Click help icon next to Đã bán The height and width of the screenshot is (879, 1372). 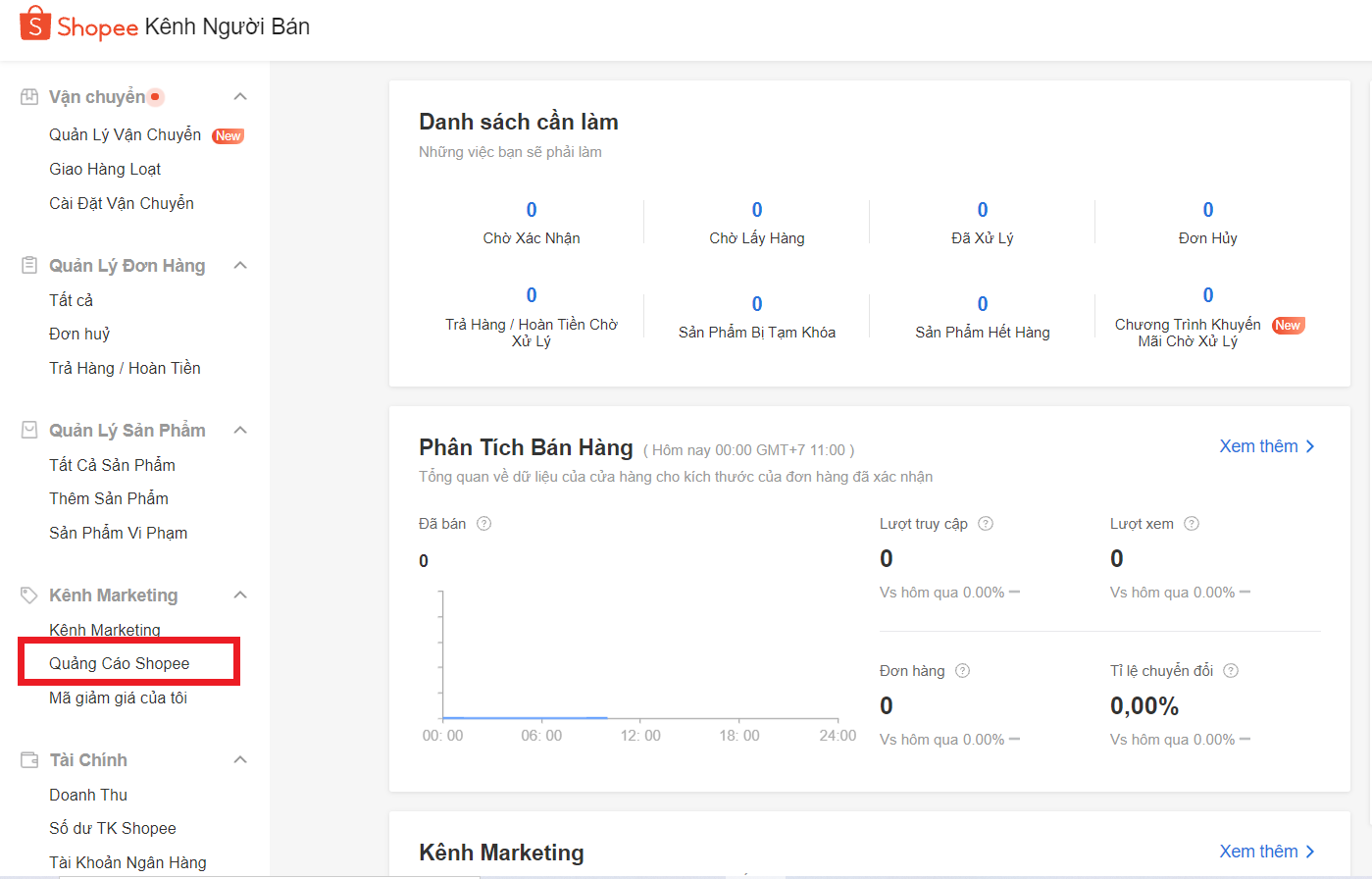point(483,524)
